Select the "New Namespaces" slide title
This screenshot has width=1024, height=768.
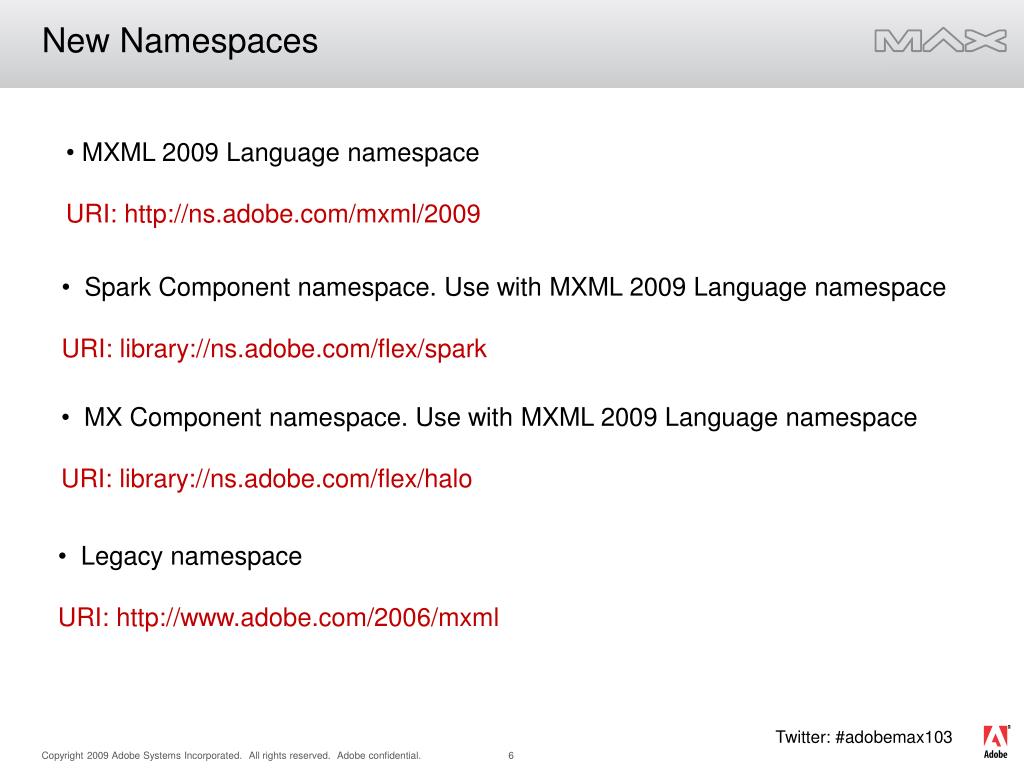[180, 40]
